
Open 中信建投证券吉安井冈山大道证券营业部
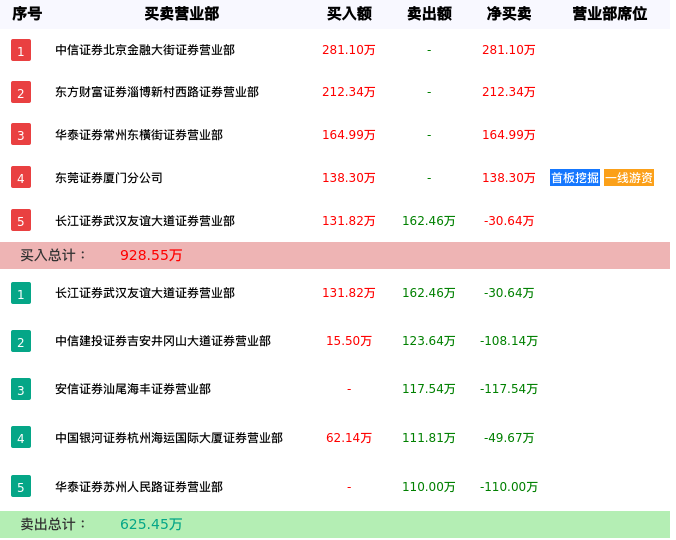pyautogui.click(x=163, y=341)
